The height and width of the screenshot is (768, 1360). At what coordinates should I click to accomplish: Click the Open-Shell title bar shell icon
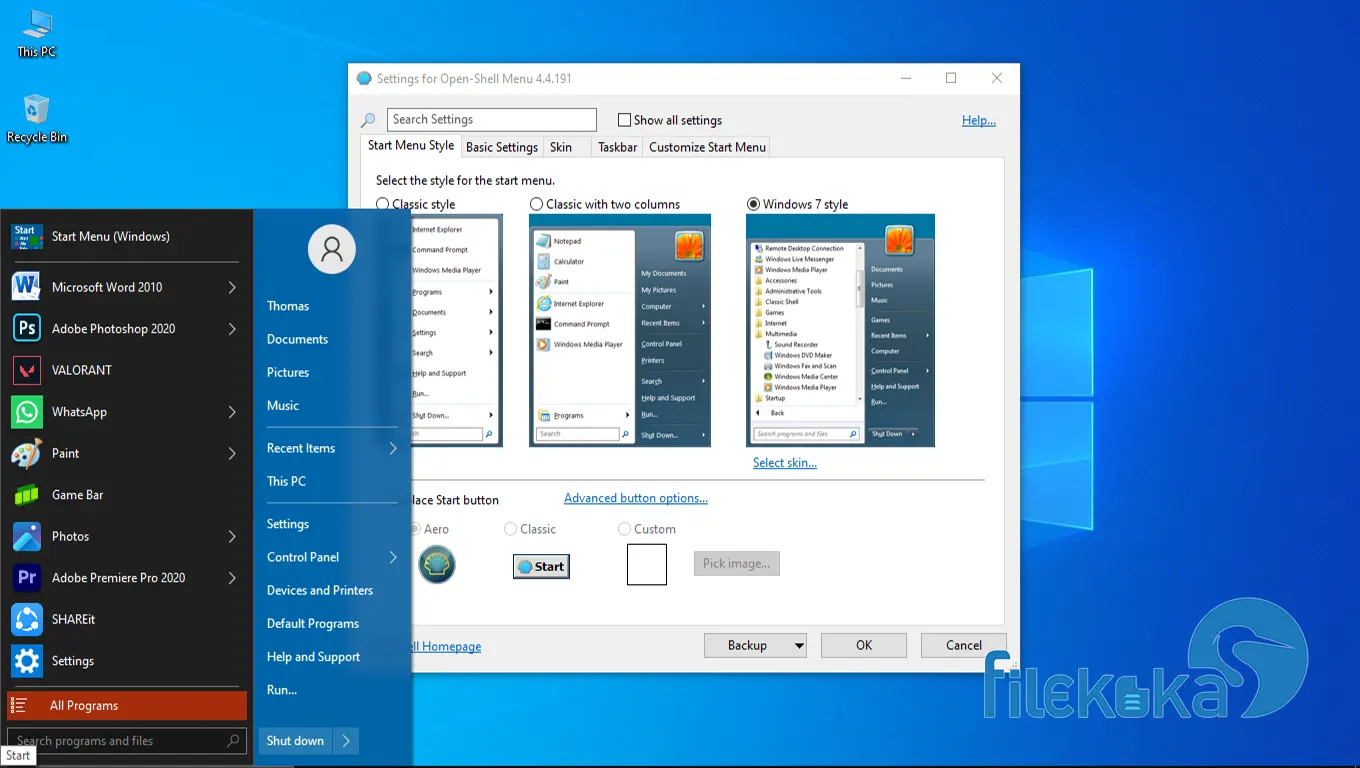[x=364, y=78]
